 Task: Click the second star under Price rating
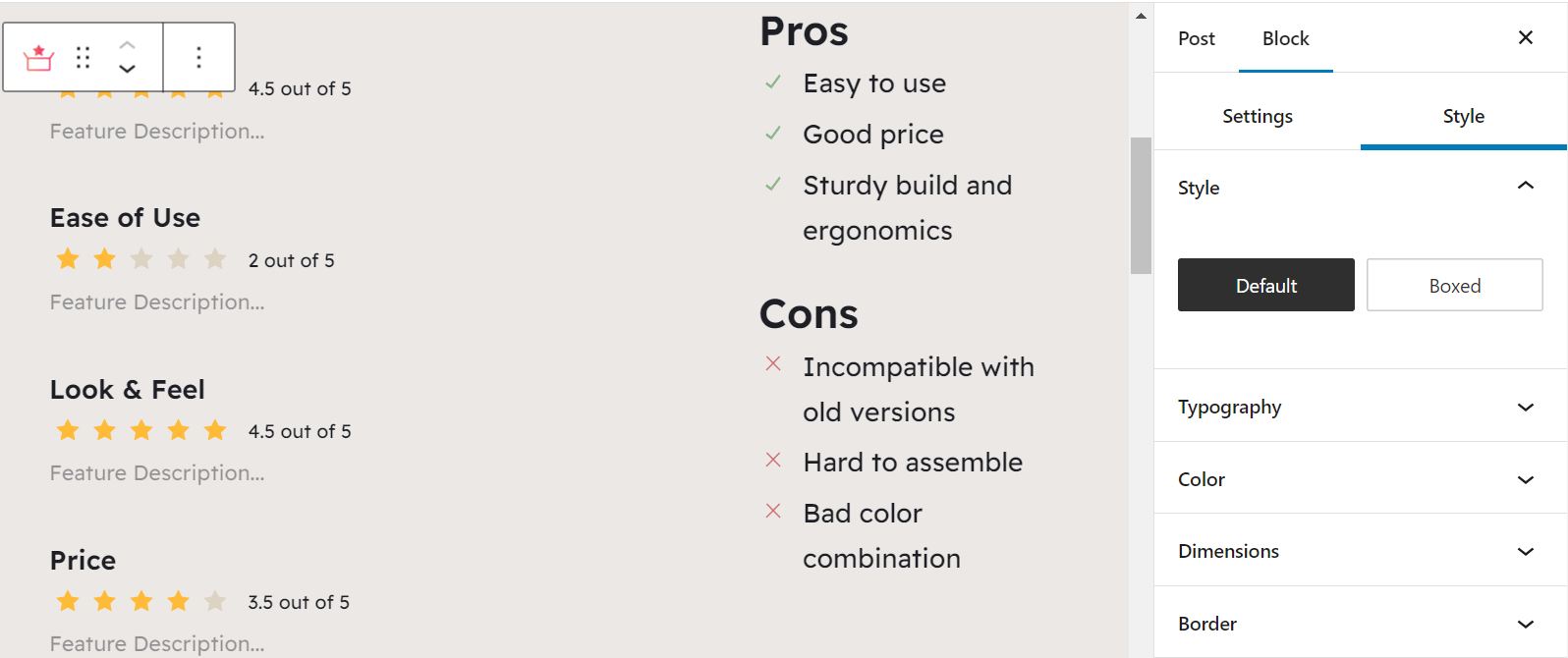click(x=104, y=600)
